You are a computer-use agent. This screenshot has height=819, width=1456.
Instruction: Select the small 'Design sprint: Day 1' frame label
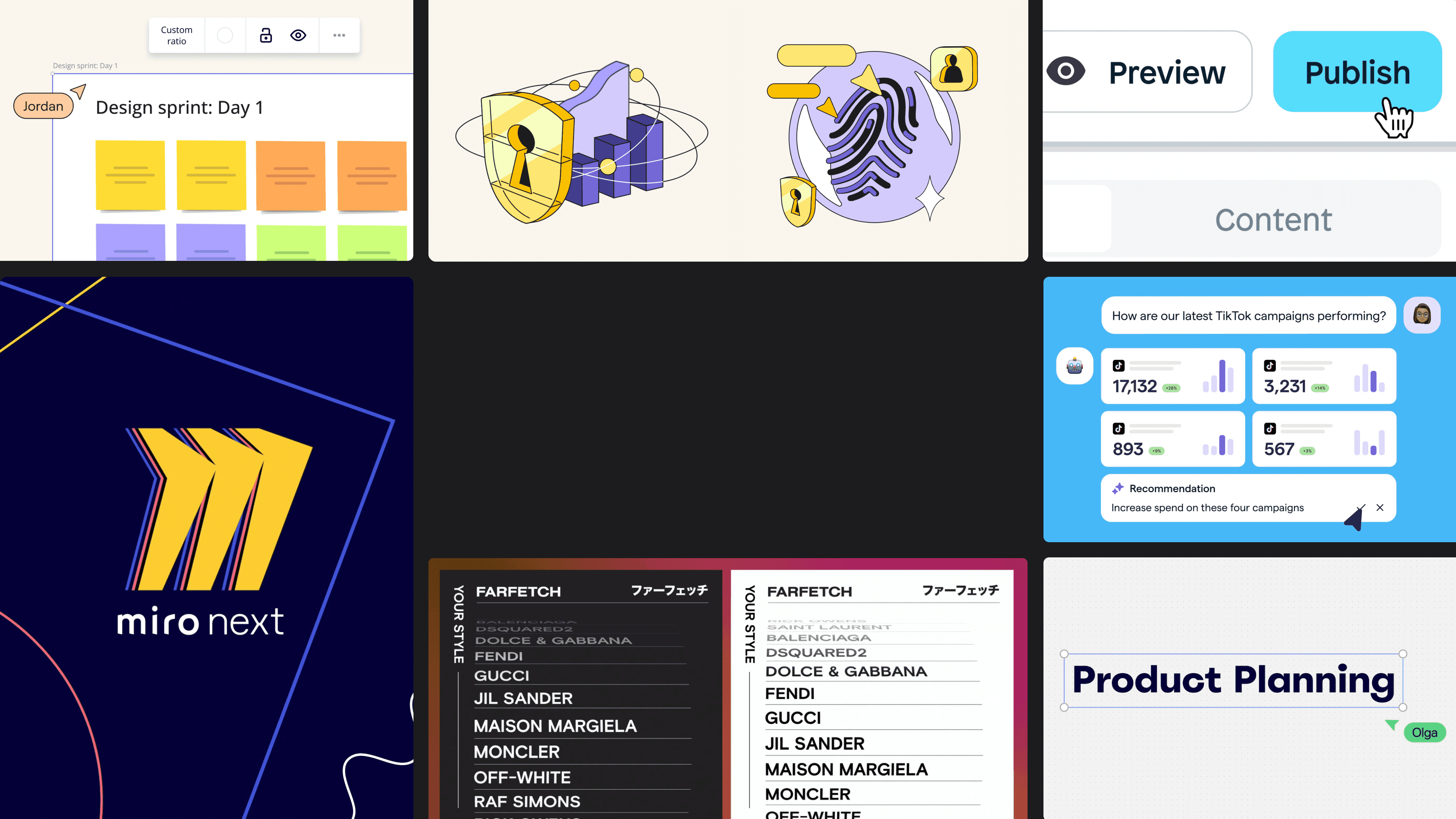click(x=85, y=66)
